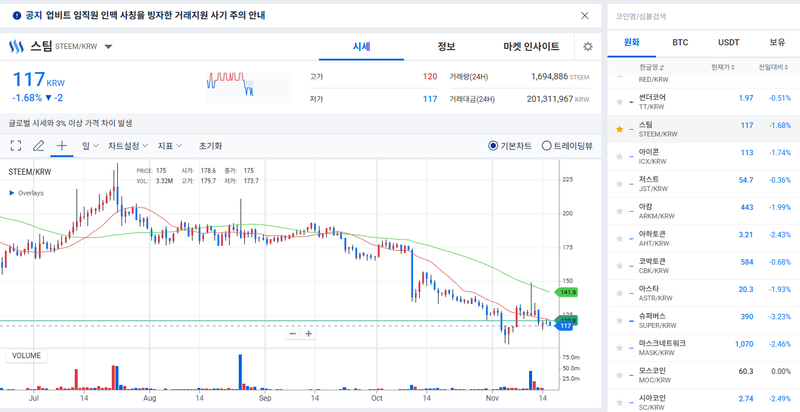The width and height of the screenshot is (800, 412).
Task: Click the chart zoom-in plus button
Action: pyautogui.click(x=309, y=333)
